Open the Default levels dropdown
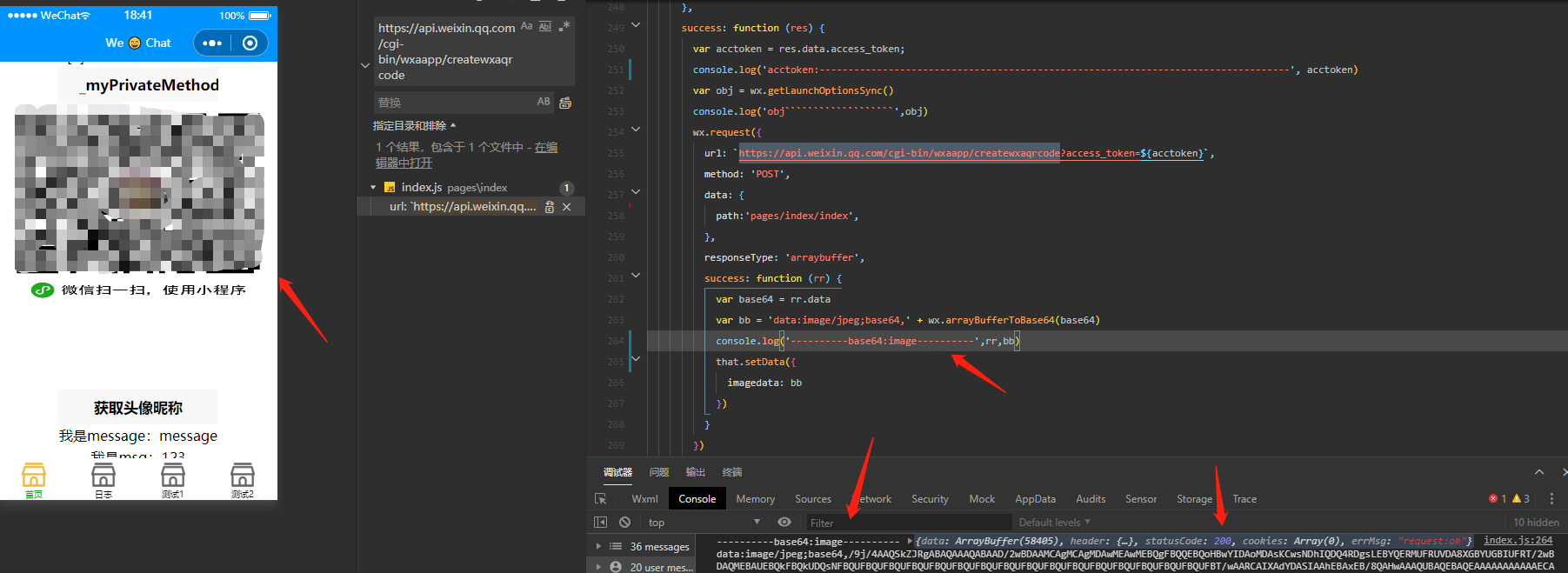 coord(1054,523)
